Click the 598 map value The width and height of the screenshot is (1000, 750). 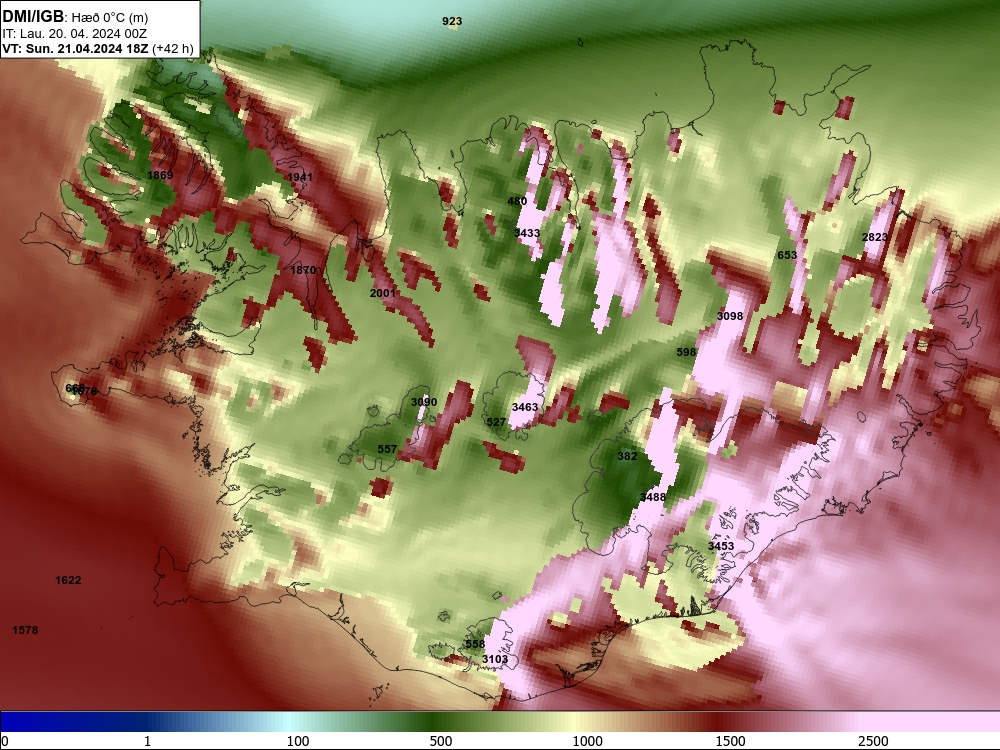pos(686,351)
